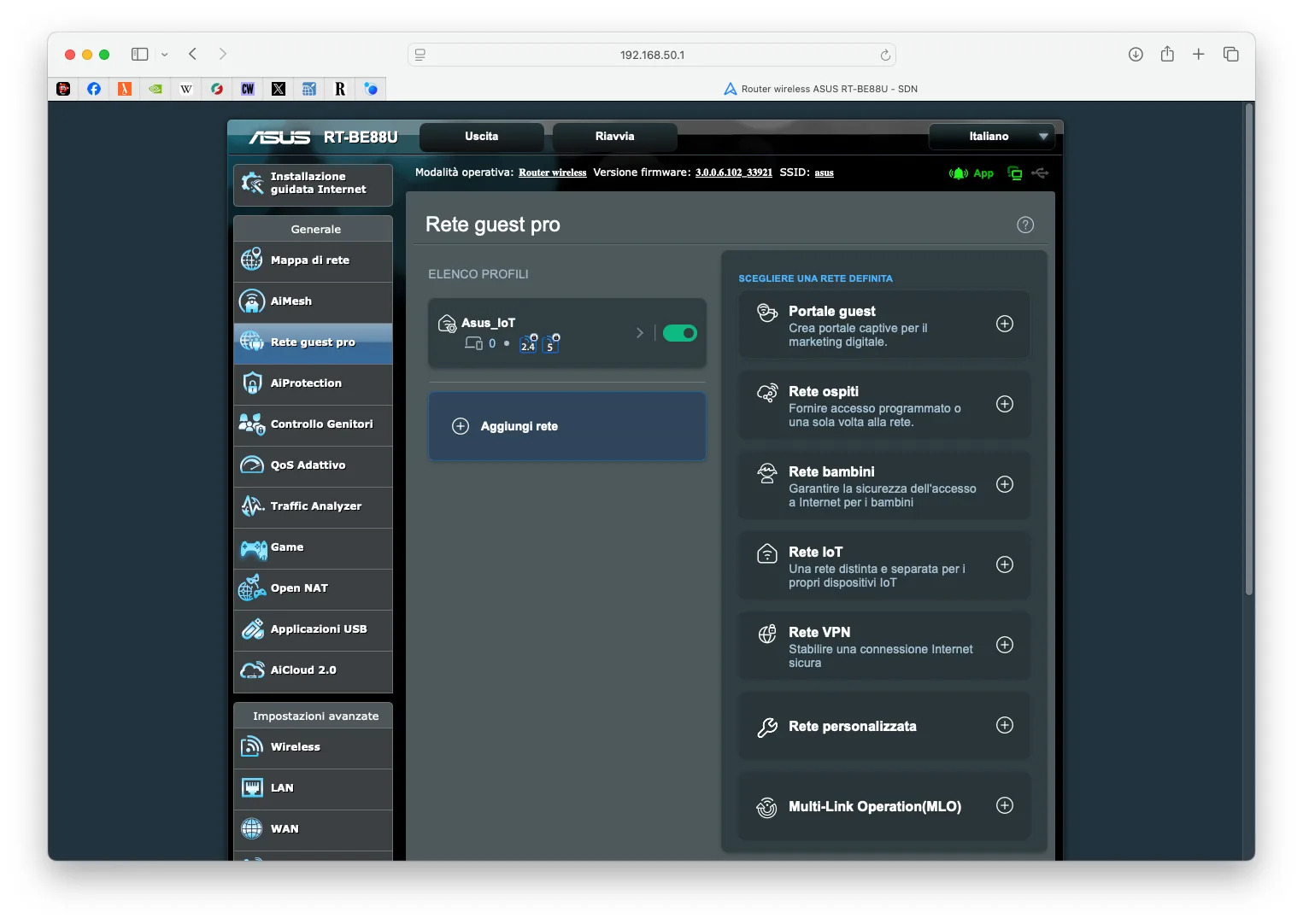Open QoS Adattivo settings
The width and height of the screenshot is (1303, 924).
[x=313, y=465]
